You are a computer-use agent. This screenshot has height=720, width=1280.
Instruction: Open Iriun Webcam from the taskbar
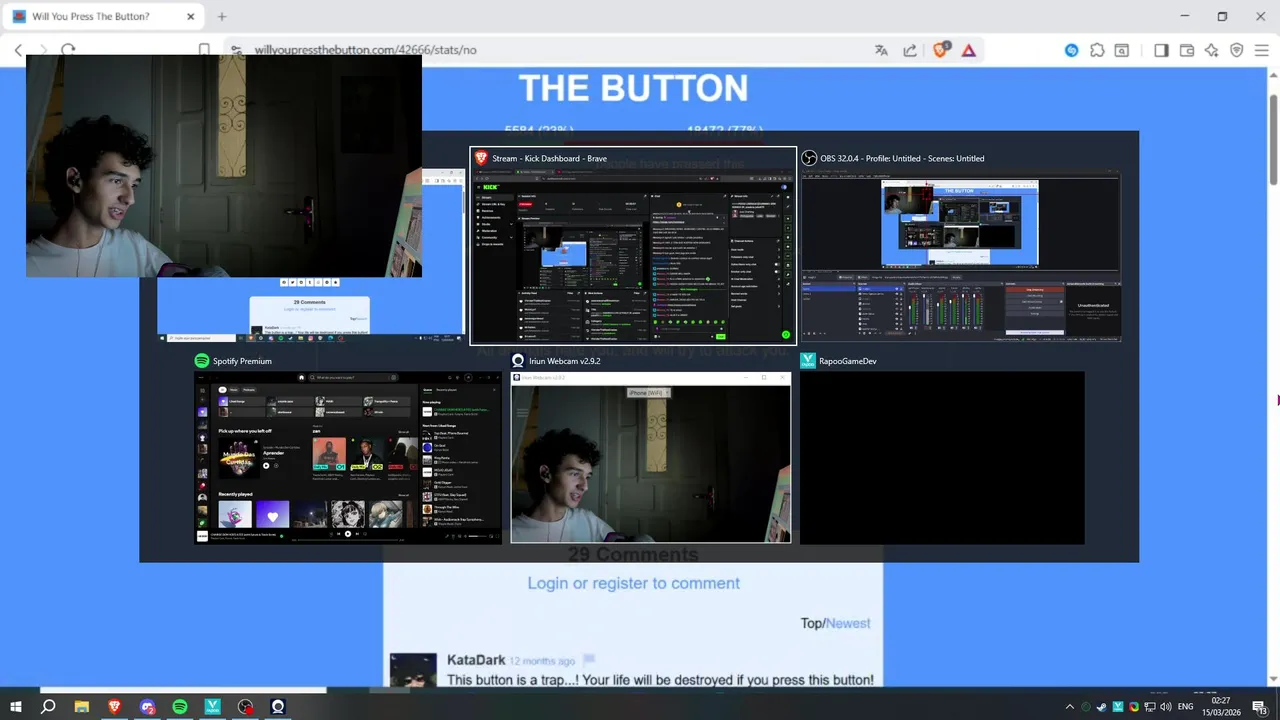[x=278, y=707]
